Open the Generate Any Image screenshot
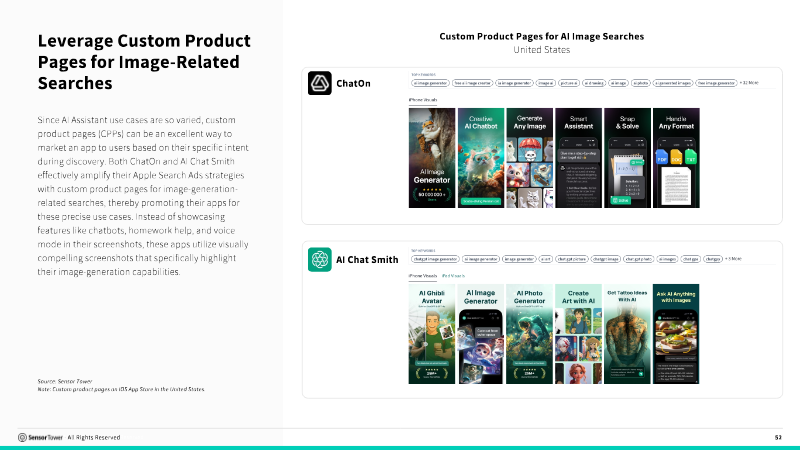800x450 pixels. pyautogui.click(x=530, y=158)
